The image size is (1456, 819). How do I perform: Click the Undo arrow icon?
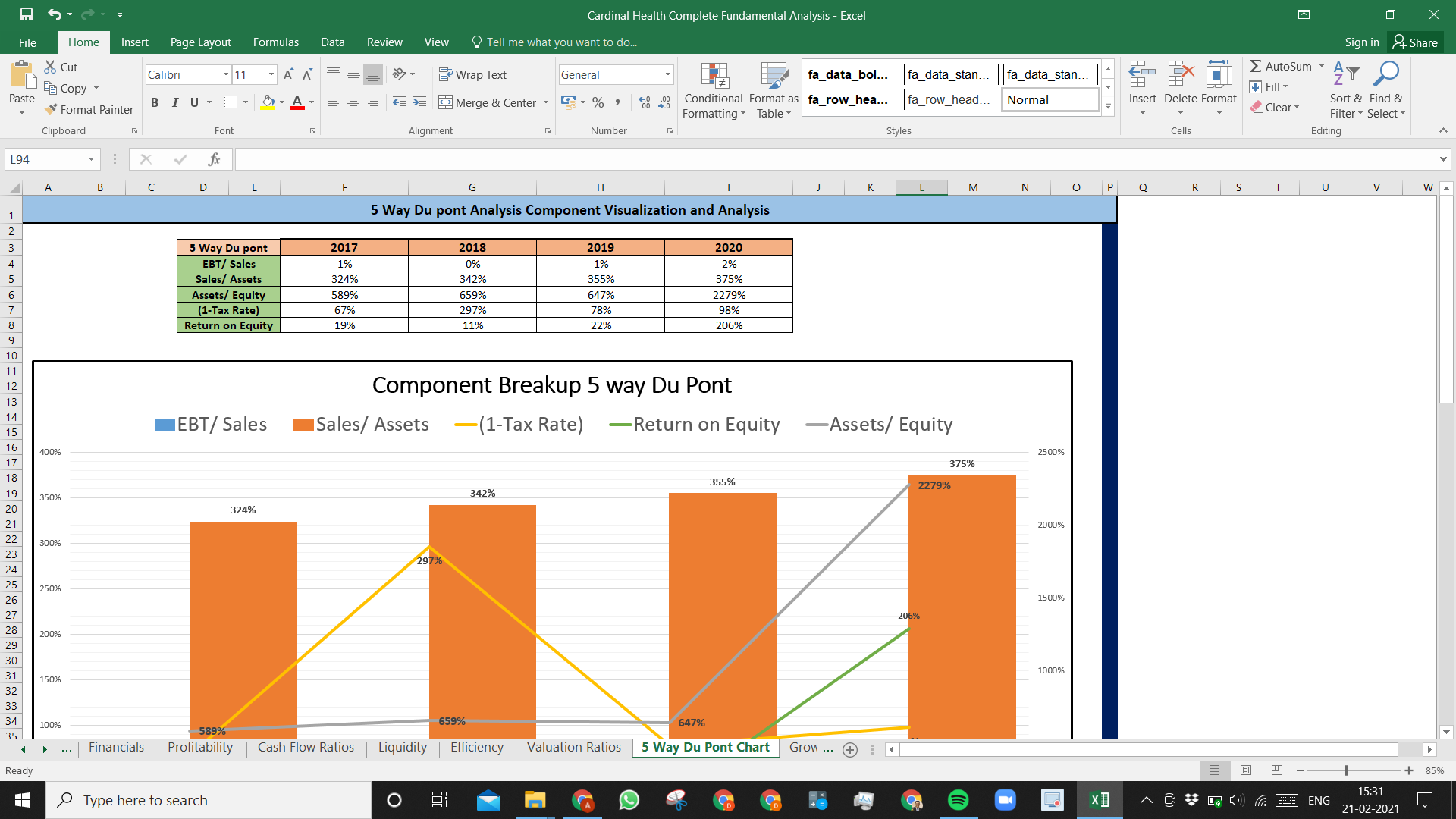pos(55,14)
